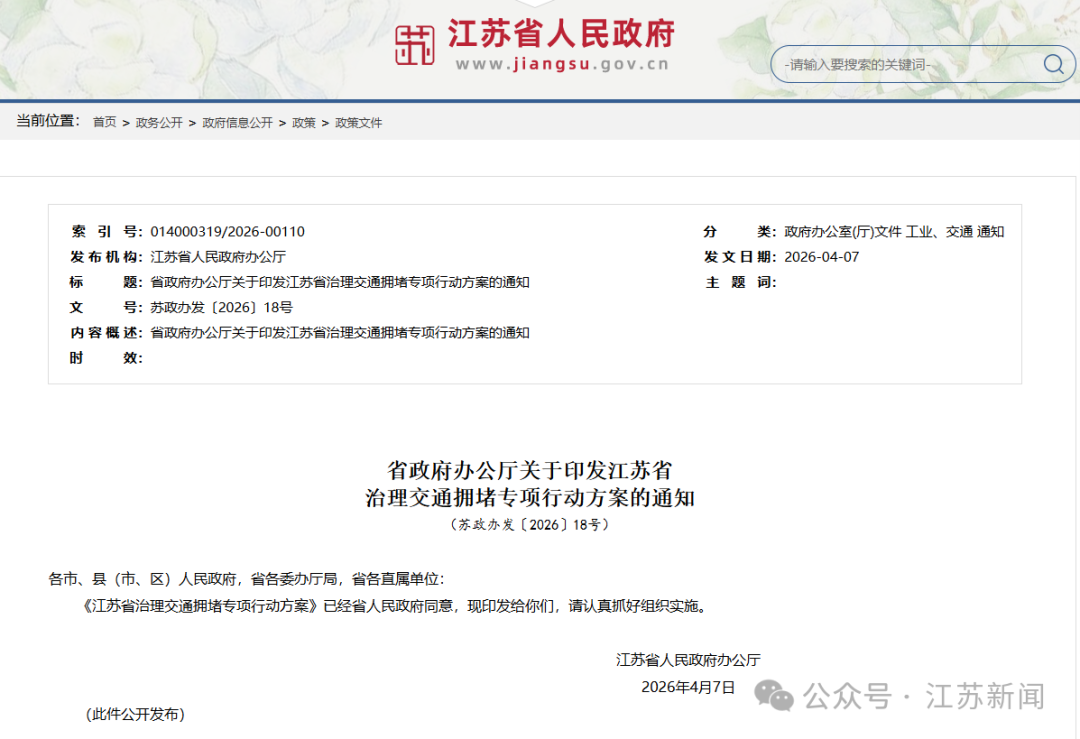Open 政务公开 breadcrumb link
Image resolution: width=1080 pixels, height=739 pixels.
[x=159, y=123]
